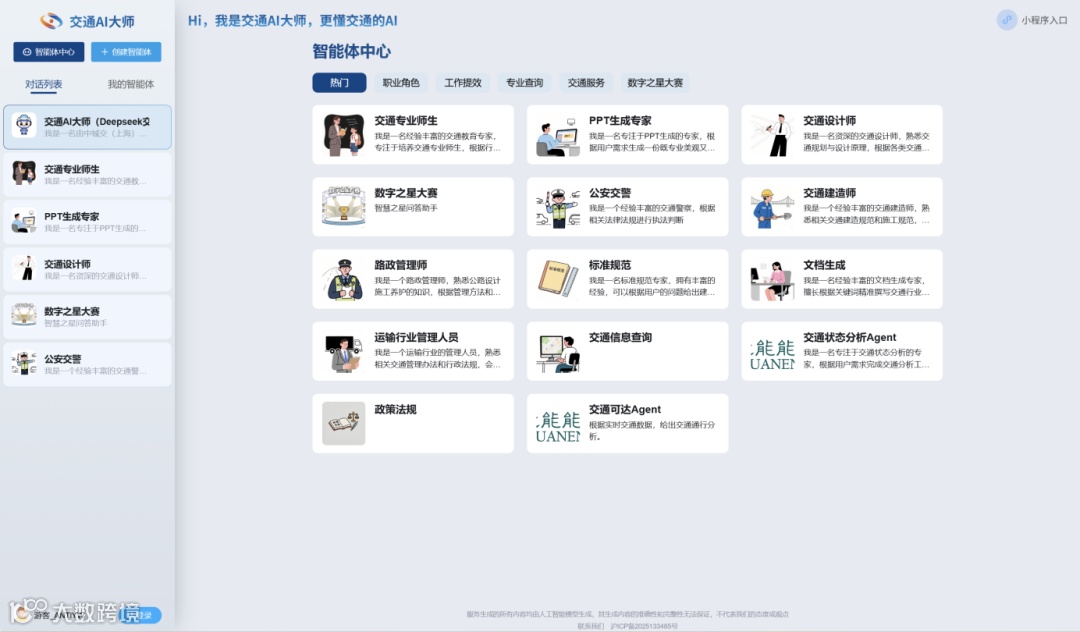
Task: Click the 路政管理师 card officer illustration
Action: click(344, 279)
